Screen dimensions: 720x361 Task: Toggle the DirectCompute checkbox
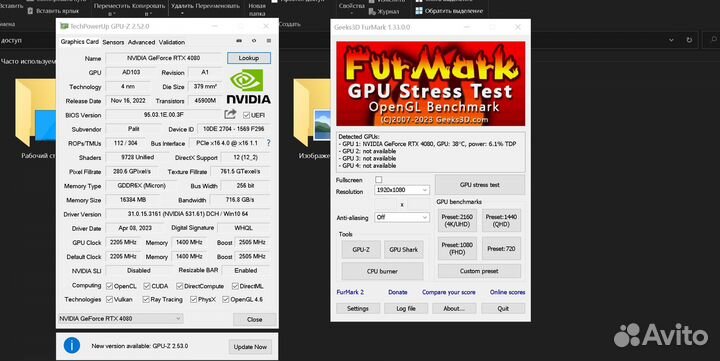180,286
